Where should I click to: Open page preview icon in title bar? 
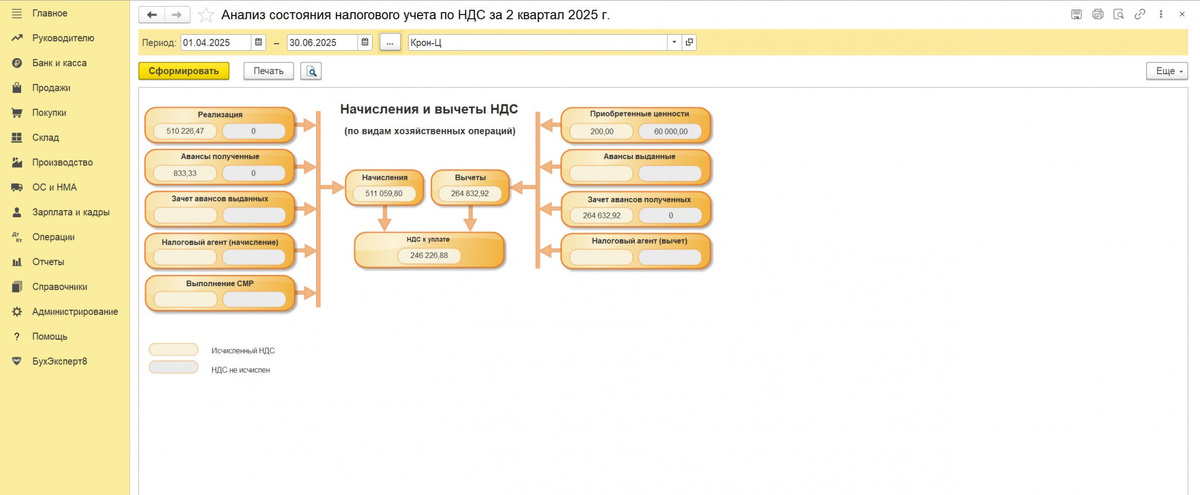pos(1119,15)
